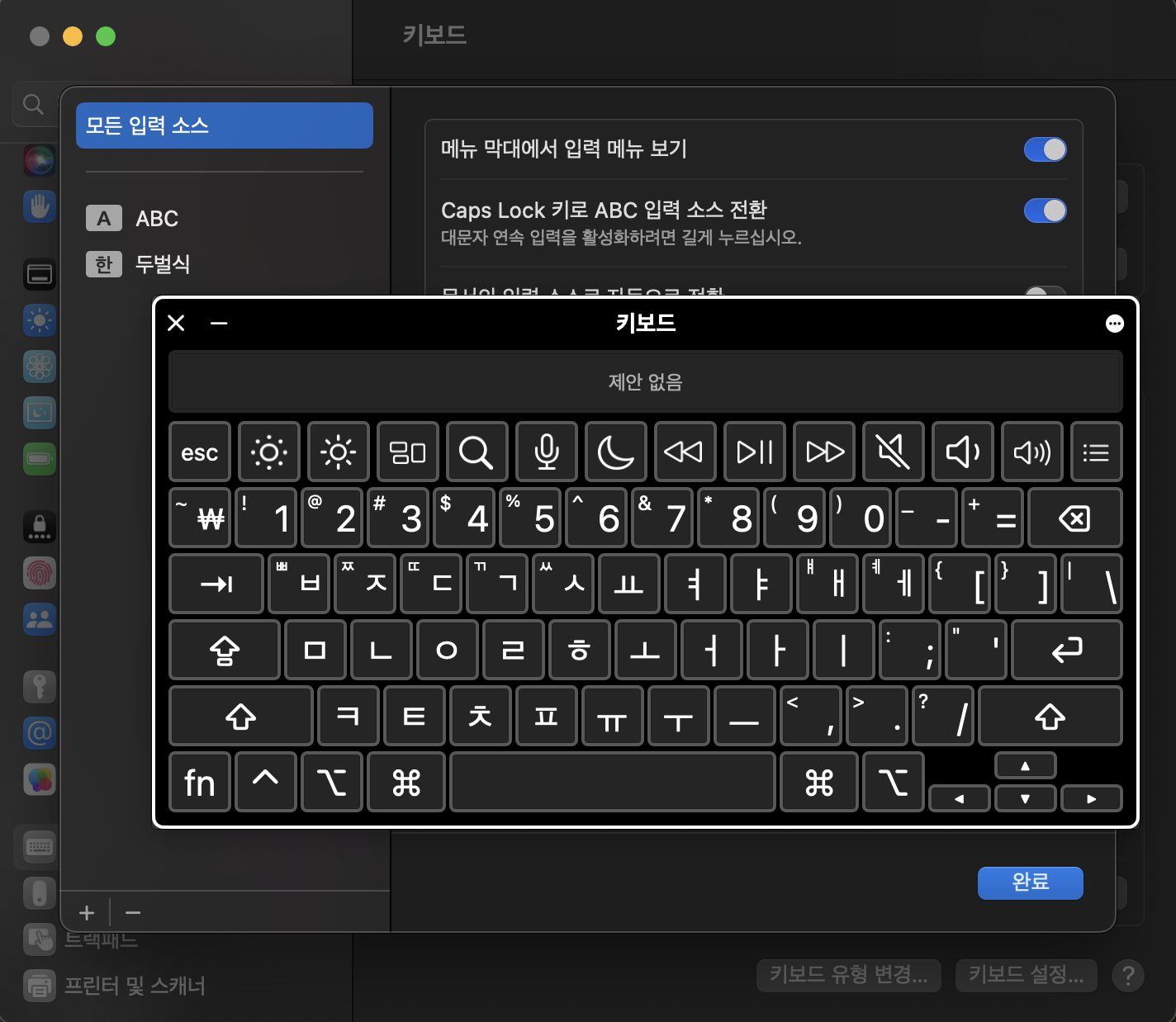Click the backspace delete key
1176x1022 pixels.
click(x=1075, y=518)
